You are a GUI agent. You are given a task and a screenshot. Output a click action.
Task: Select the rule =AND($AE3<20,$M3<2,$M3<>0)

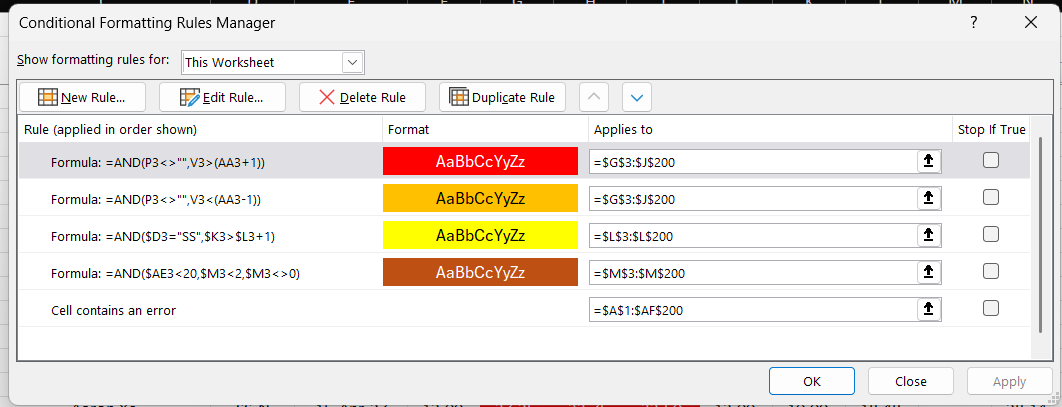(x=524, y=272)
